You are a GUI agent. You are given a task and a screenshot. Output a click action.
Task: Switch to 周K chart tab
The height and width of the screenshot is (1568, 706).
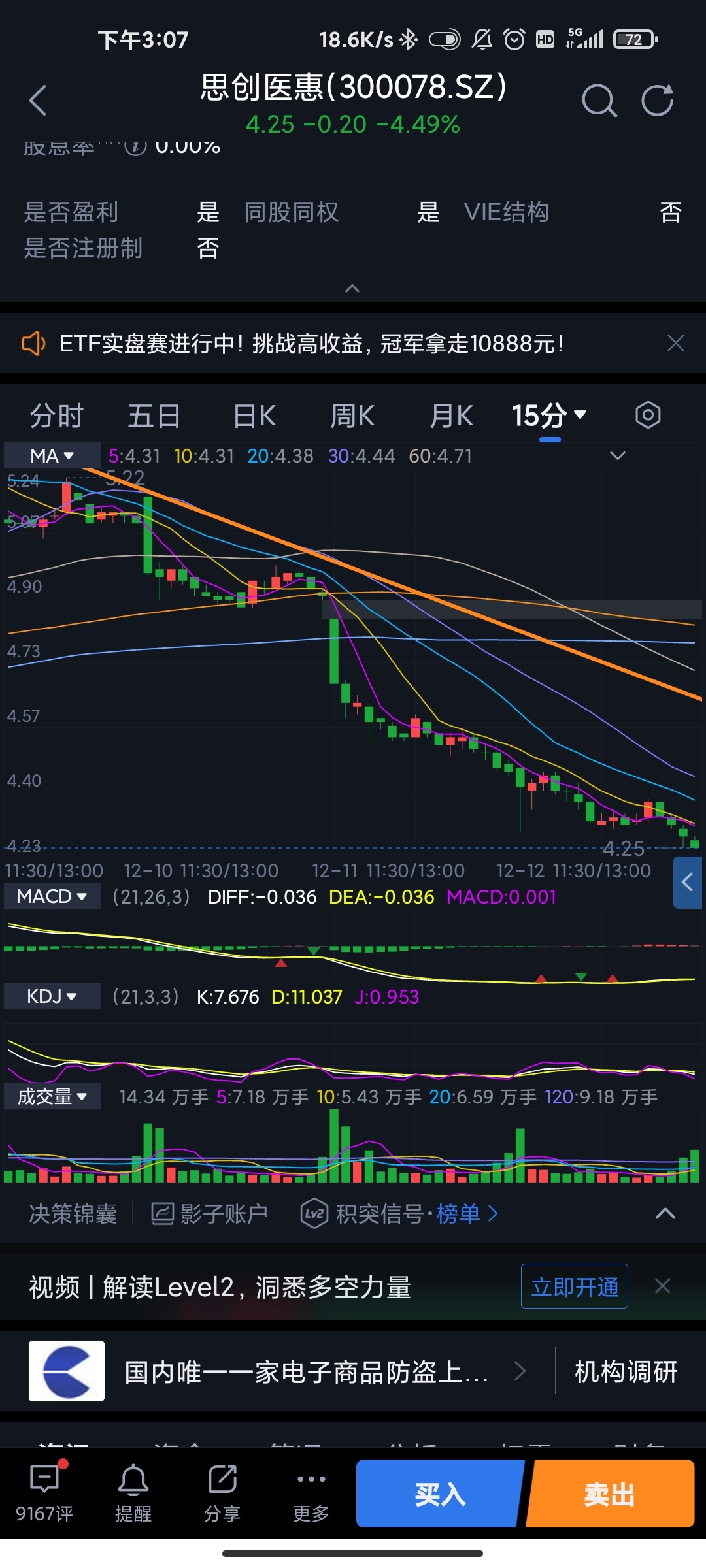point(352,416)
